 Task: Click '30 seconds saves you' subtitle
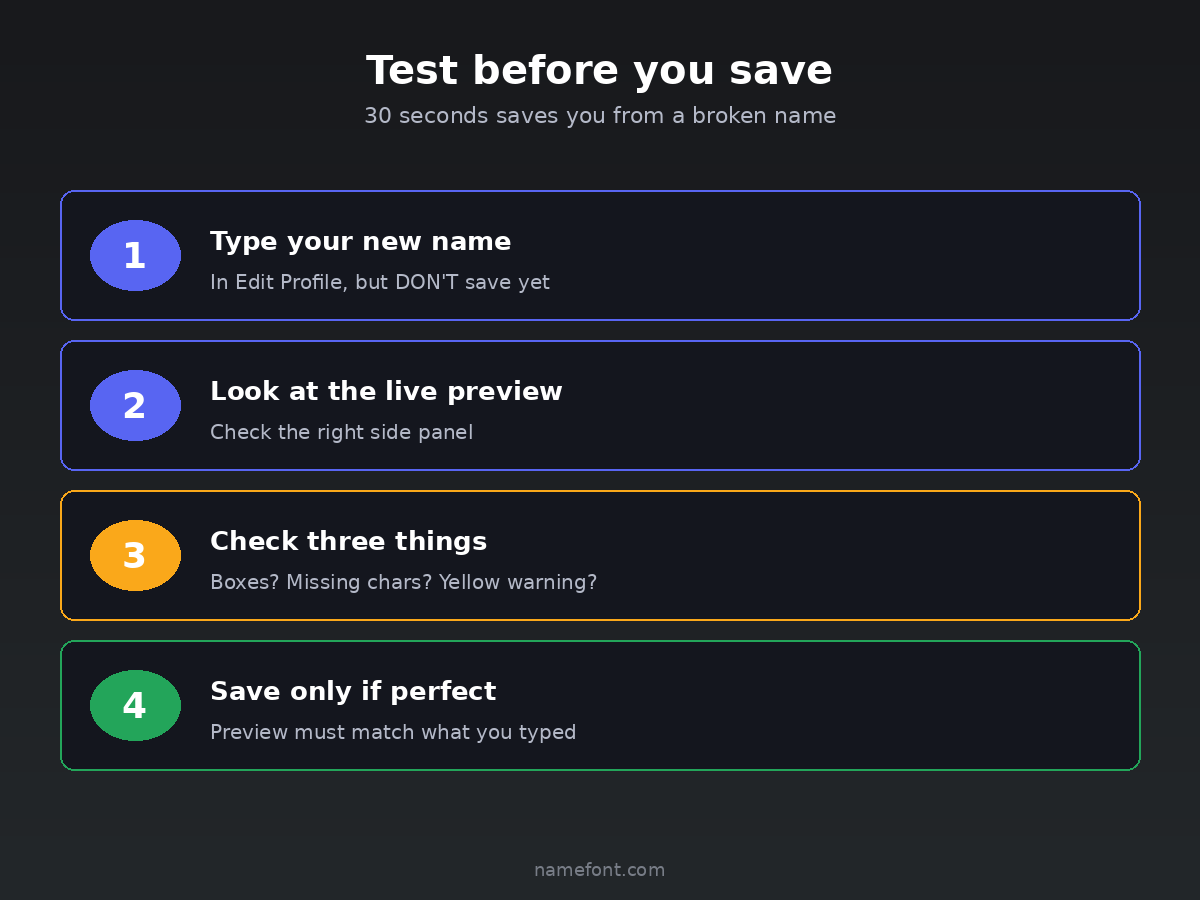(x=599, y=116)
